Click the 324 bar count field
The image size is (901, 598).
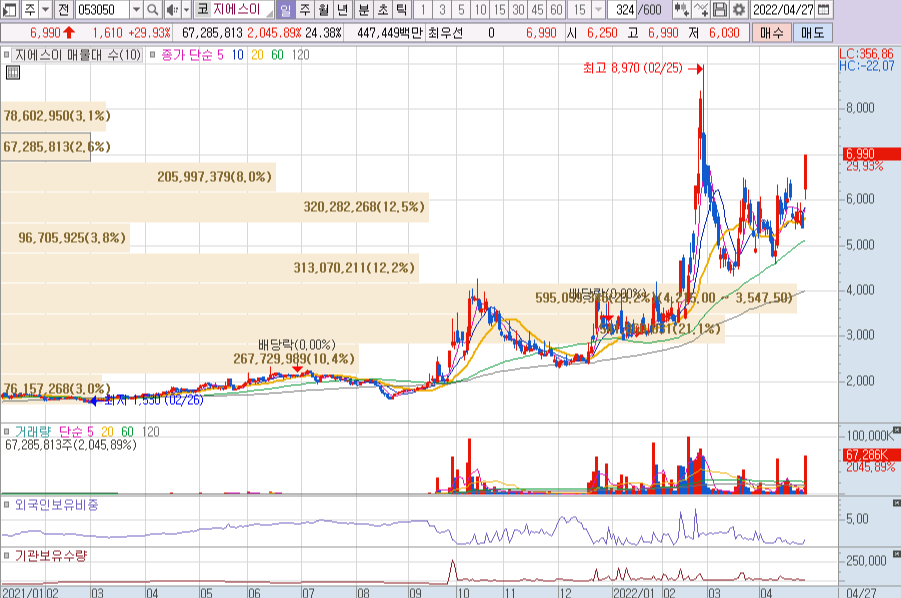click(623, 9)
